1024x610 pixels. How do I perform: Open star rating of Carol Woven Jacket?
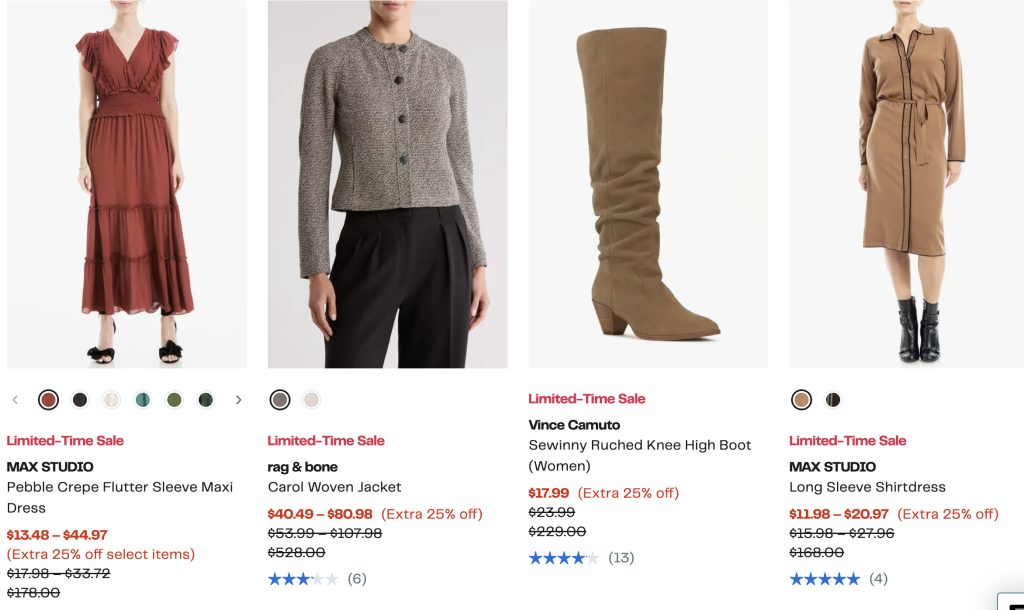coord(303,579)
